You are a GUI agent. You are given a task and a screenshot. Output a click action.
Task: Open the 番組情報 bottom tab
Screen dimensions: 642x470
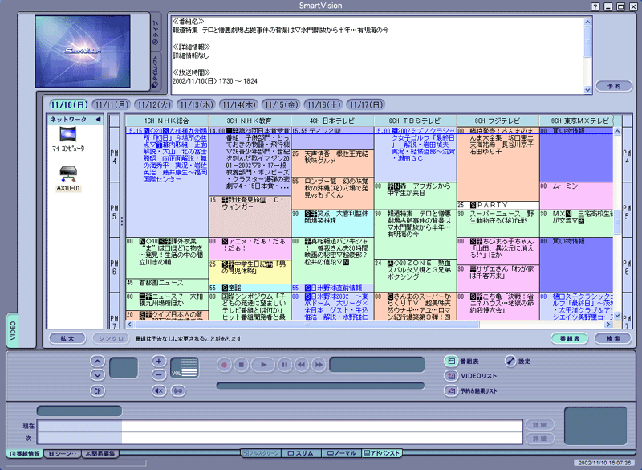pyautogui.click(x=25, y=454)
